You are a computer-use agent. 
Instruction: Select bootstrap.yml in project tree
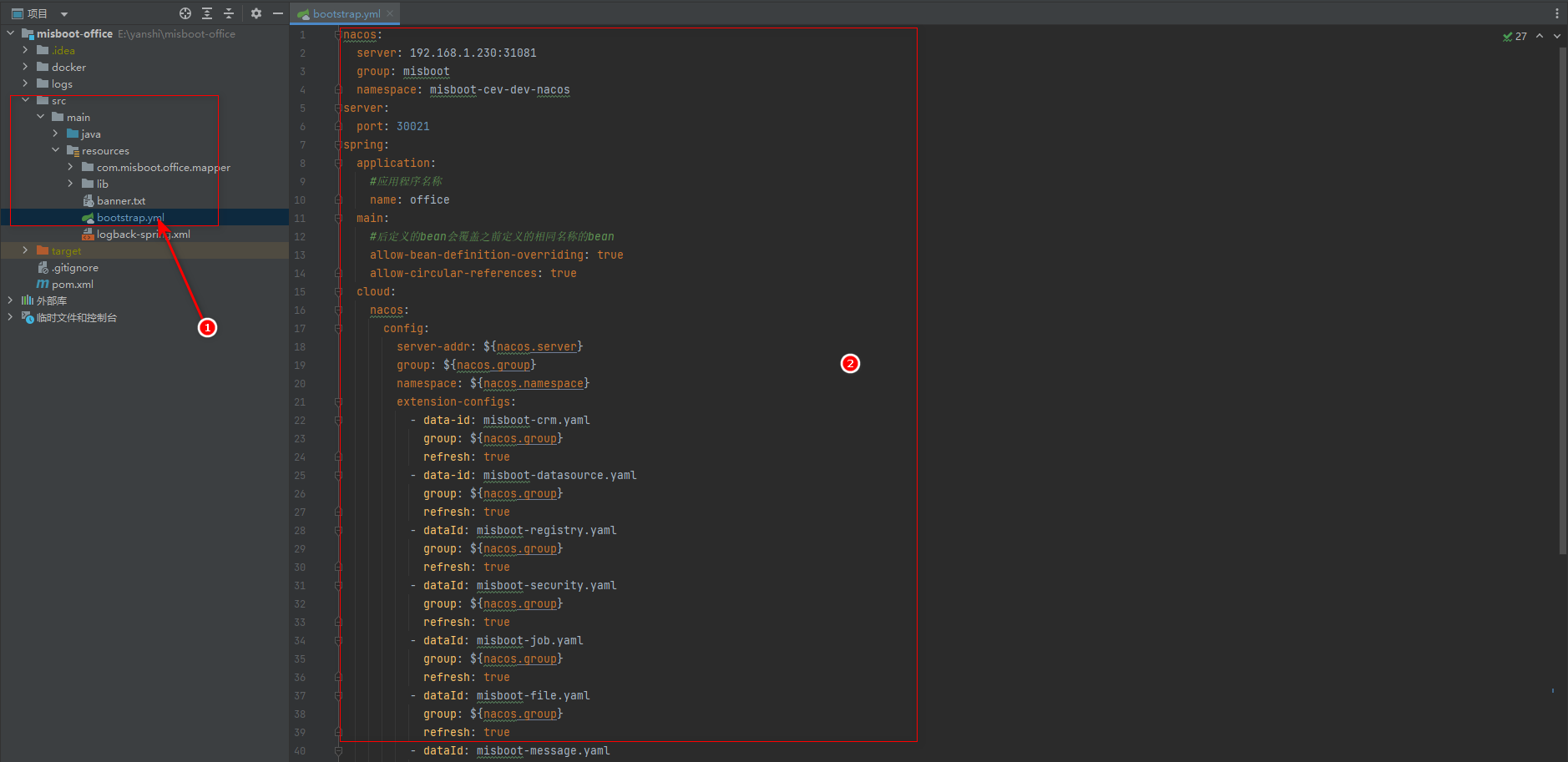point(130,218)
